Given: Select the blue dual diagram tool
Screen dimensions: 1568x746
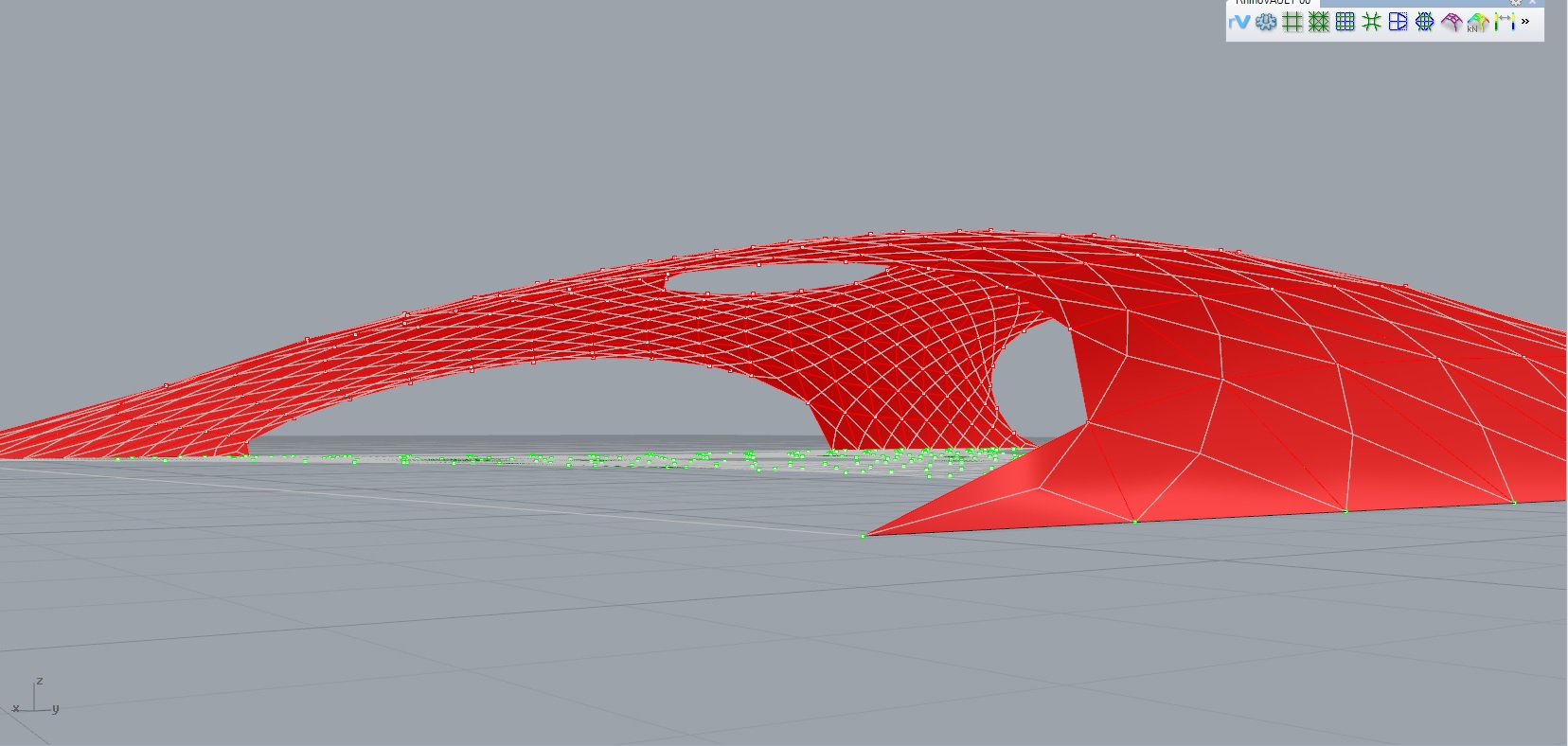Looking at the screenshot, I should coord(1398,22).
